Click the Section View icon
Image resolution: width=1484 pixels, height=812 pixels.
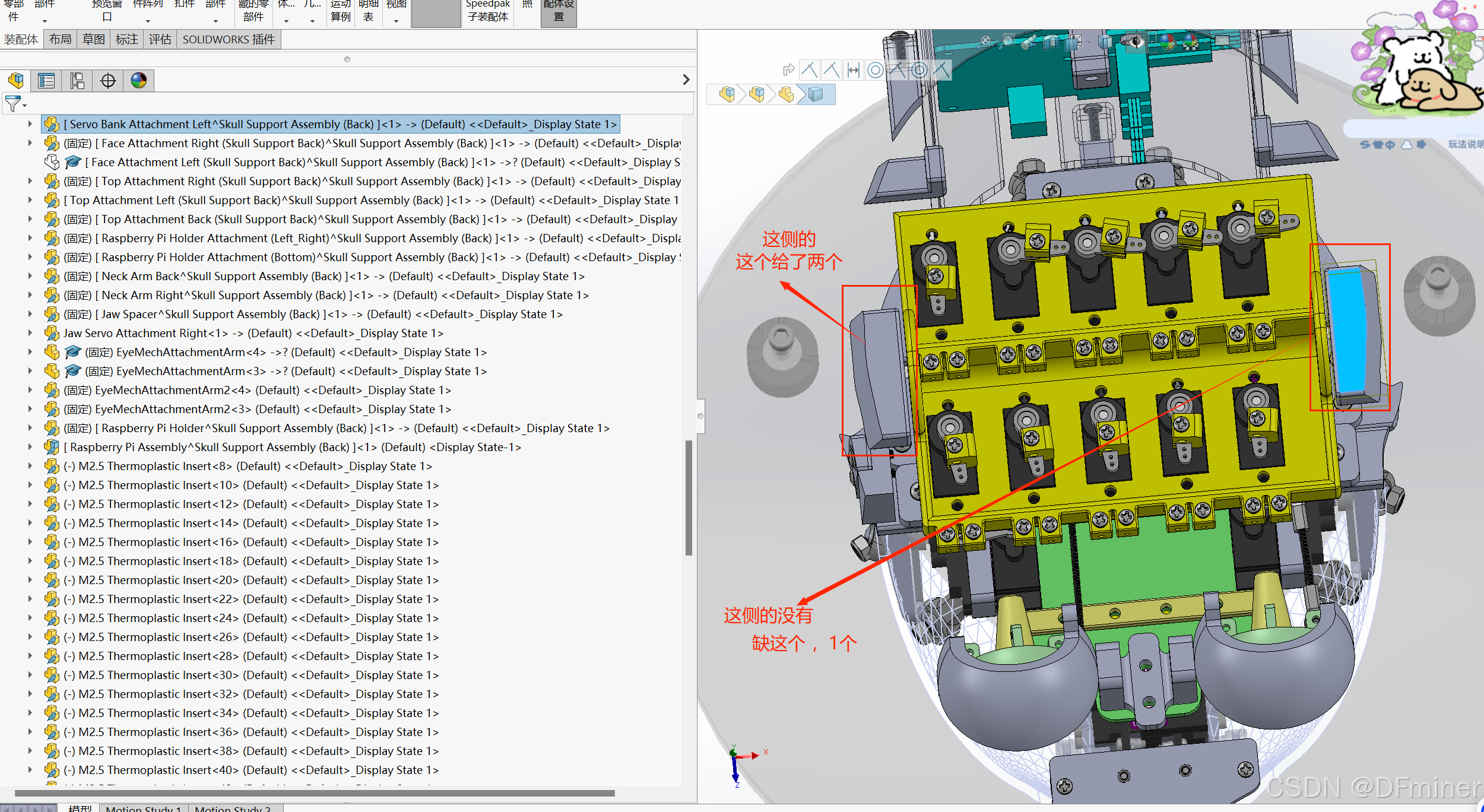pos(1051,42)
